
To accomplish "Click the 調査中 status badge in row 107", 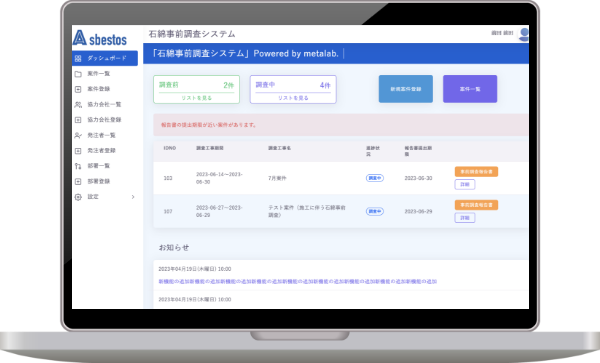I will (x=375, y=212).
